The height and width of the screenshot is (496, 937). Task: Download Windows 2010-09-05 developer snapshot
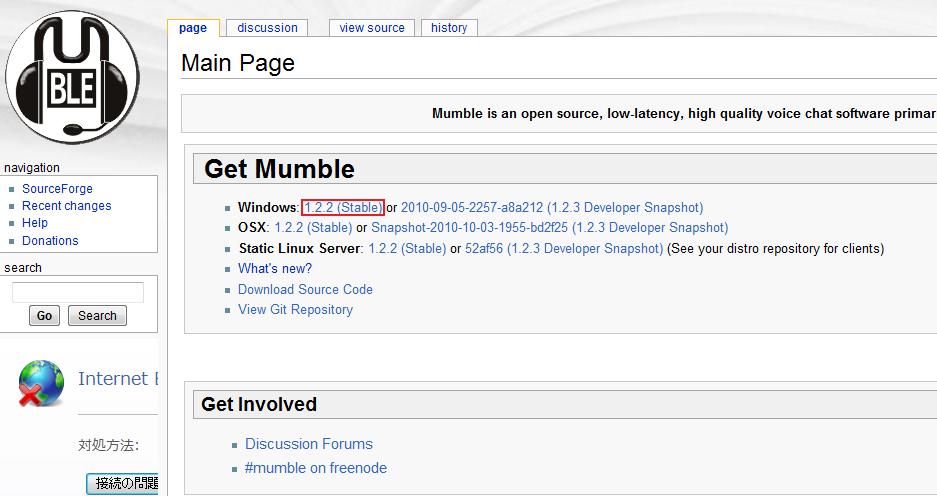click(x=552, y=207)
